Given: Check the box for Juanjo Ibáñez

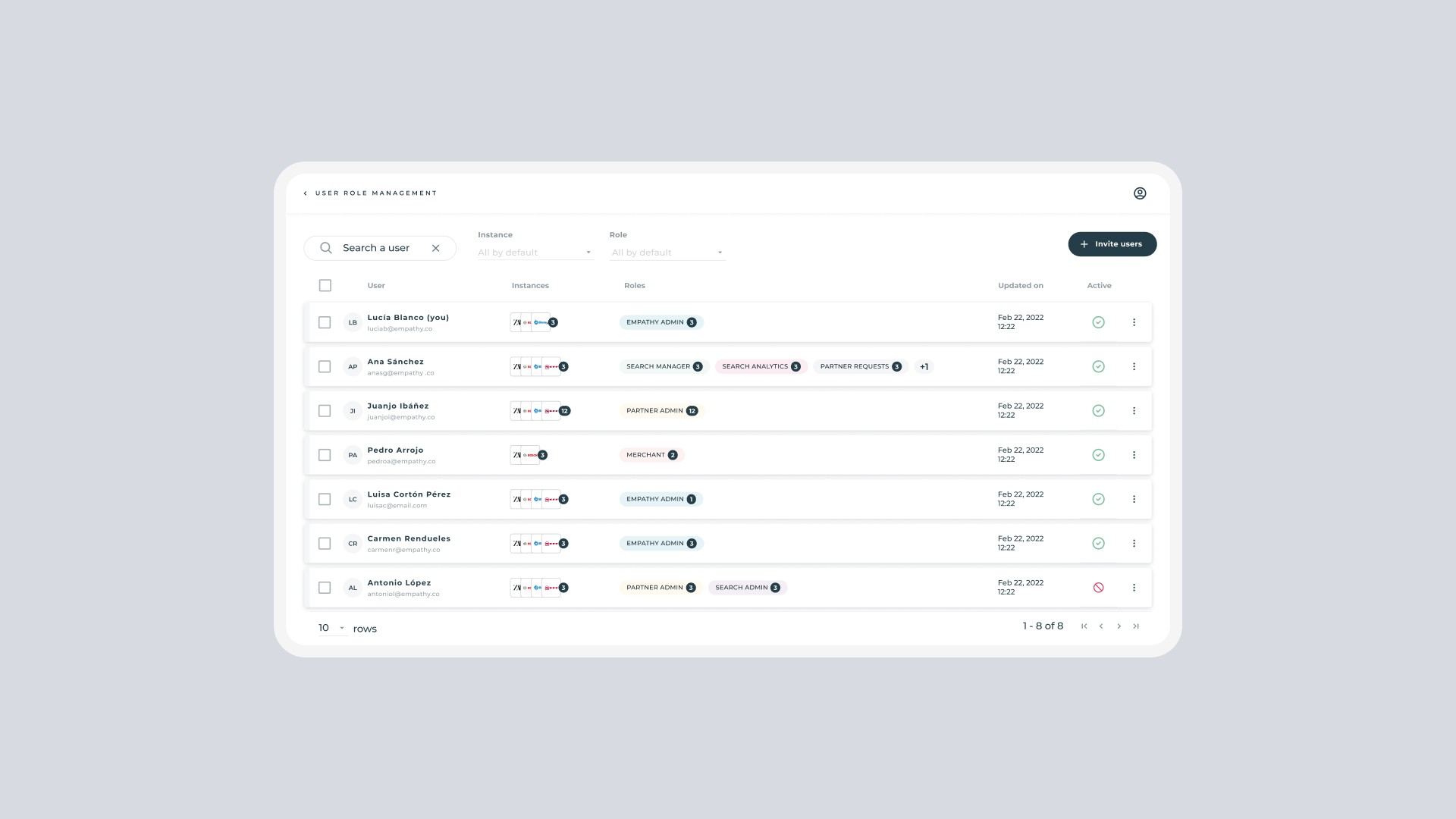Looking at the screenshot, I should (x=325, y=411).
